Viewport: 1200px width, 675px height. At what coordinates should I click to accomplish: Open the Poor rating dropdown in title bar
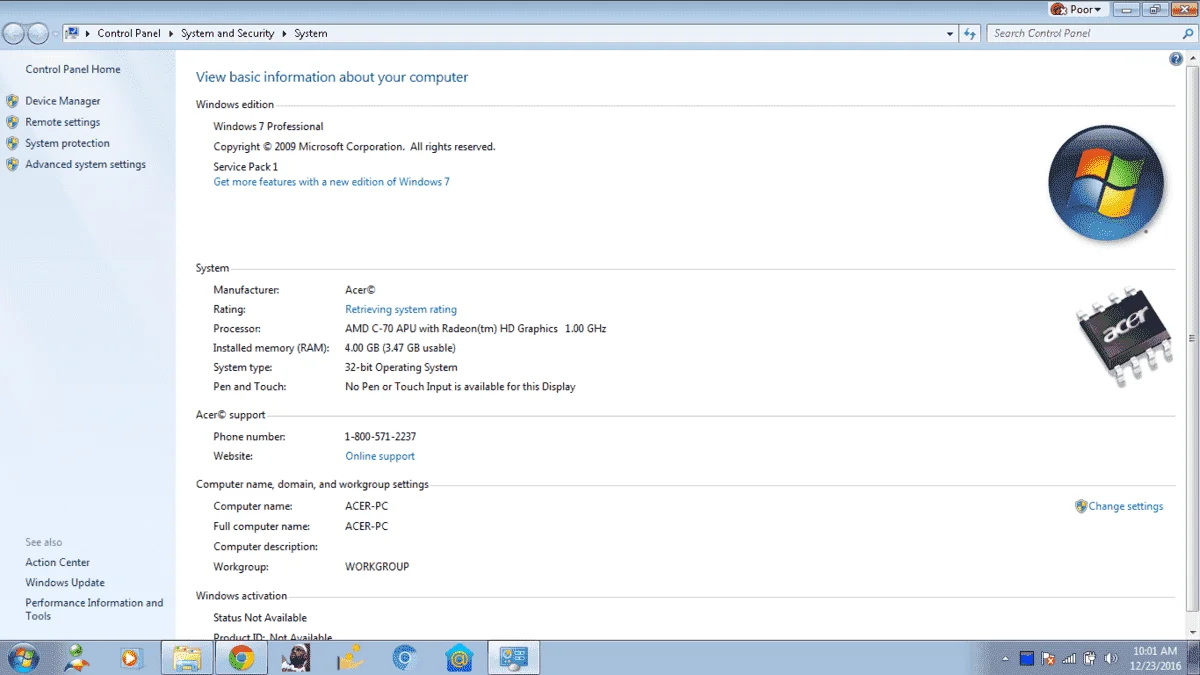tap(1076, 9)
